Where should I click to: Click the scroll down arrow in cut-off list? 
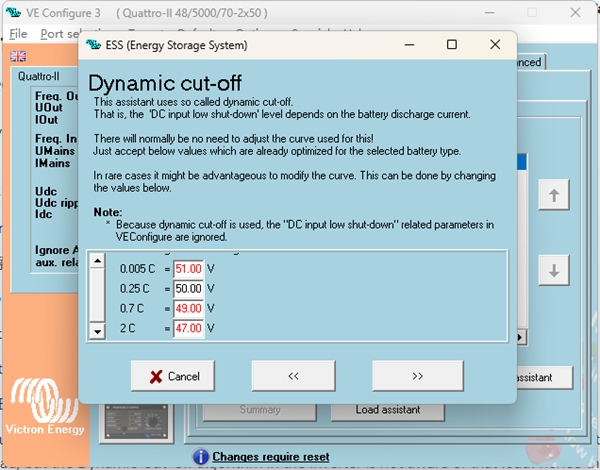98,331
